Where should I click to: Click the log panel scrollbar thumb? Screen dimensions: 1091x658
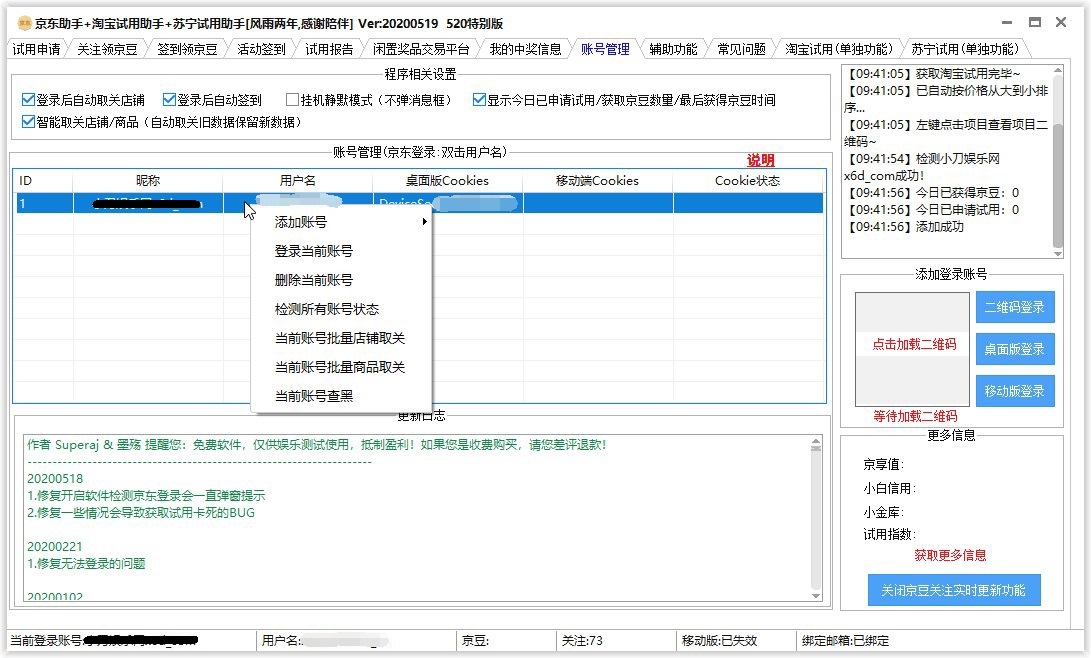[1058, 185]
